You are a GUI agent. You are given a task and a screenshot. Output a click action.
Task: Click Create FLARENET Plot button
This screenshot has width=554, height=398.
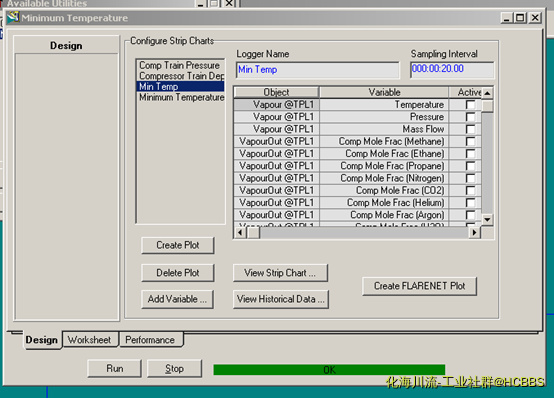click(x=419, y=286)
